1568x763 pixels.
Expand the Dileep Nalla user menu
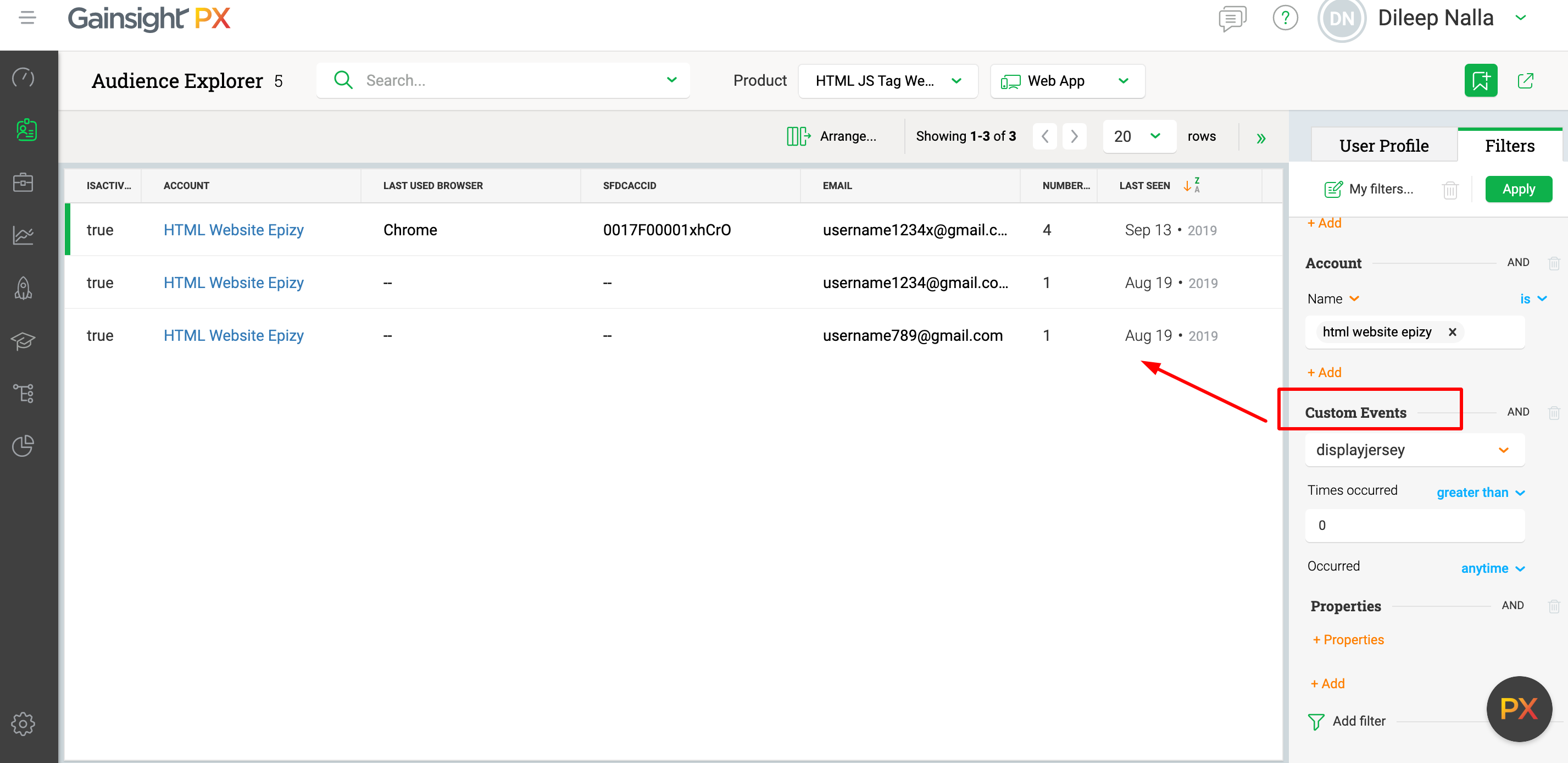pyautogui.click(x=1521, y=18)
